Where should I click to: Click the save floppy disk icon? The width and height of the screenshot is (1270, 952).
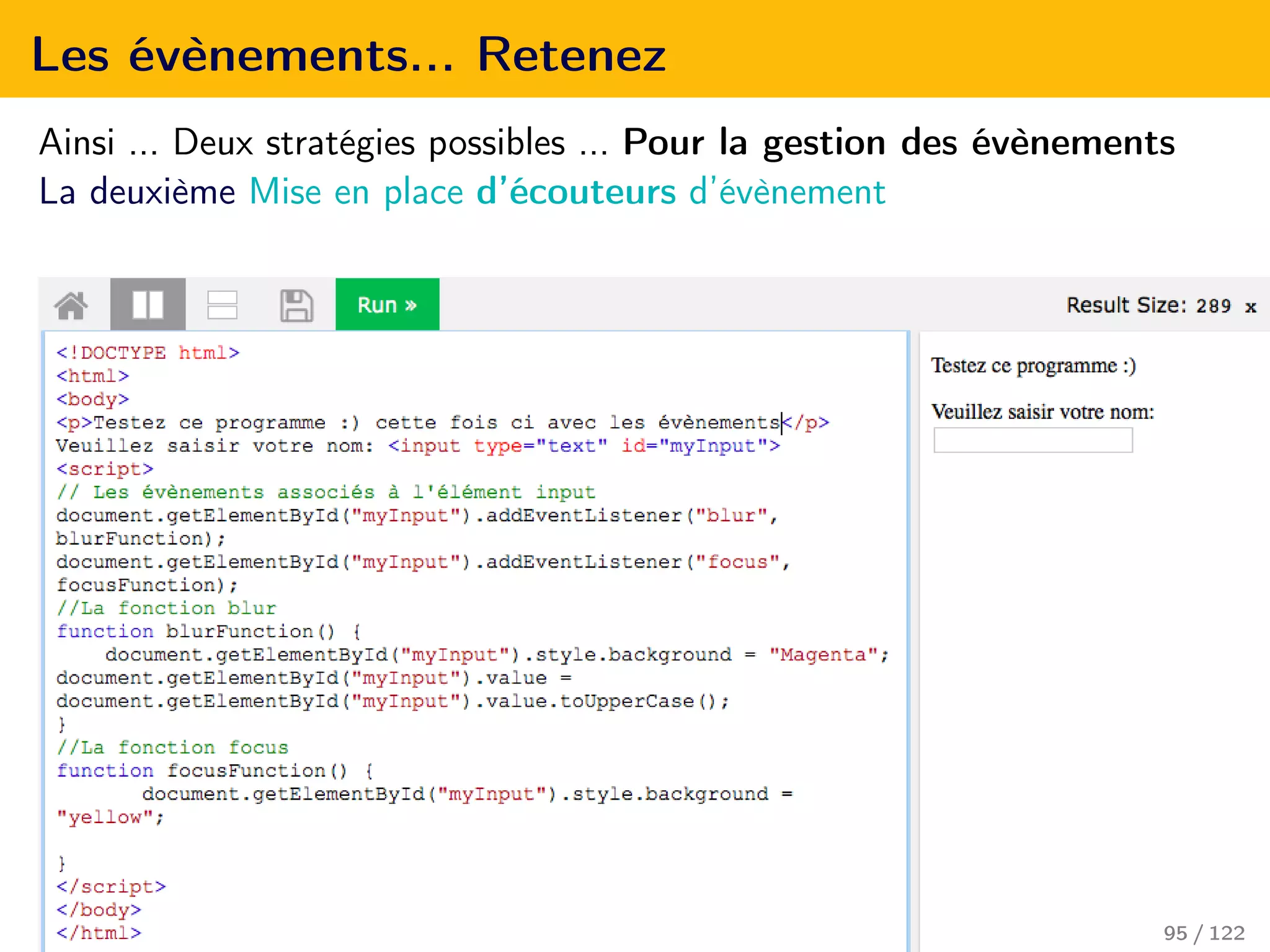pyautogui.click(x=296, y=305)
